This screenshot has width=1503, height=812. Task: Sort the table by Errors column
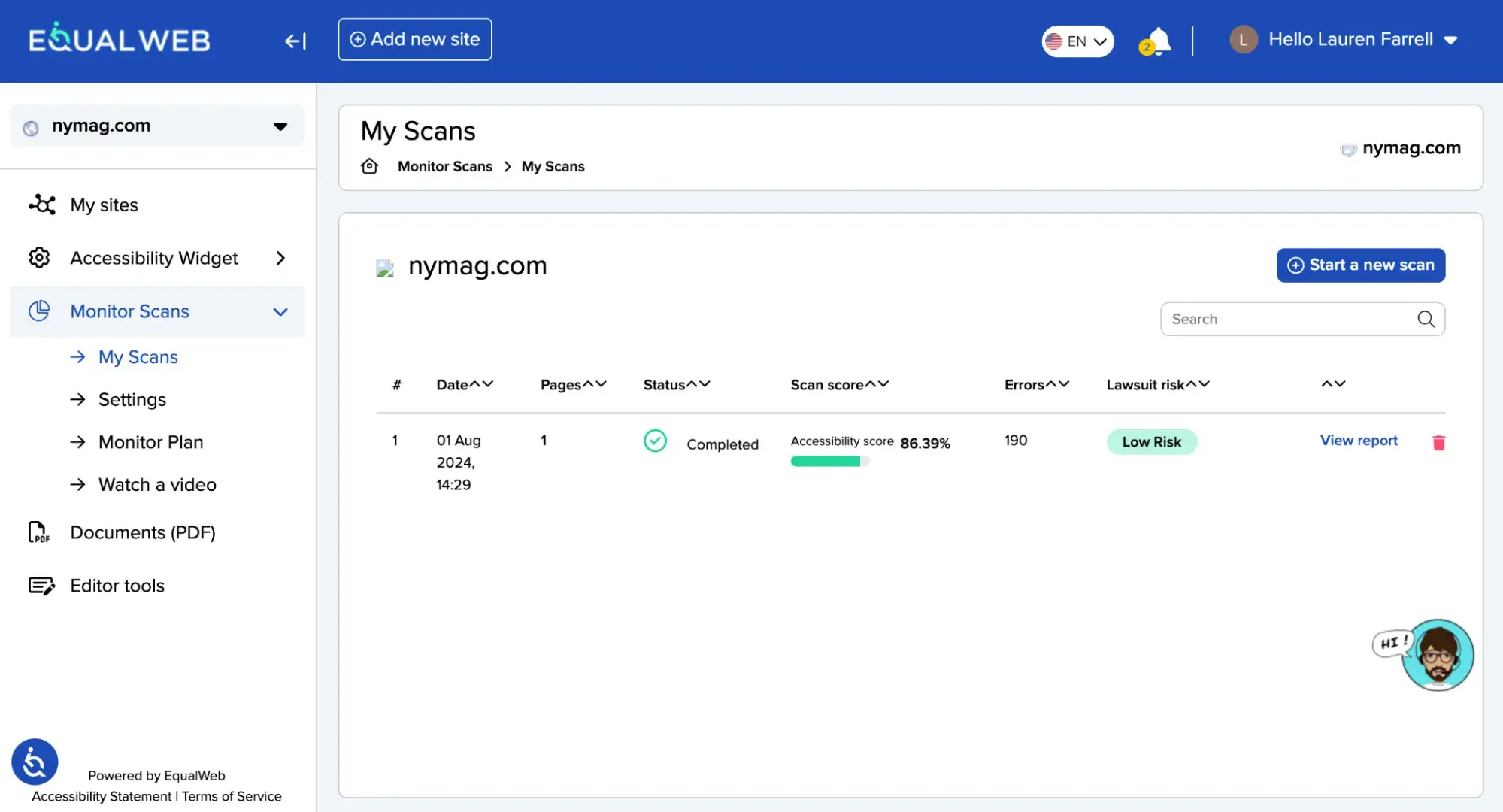click(x=1037, y=384)
